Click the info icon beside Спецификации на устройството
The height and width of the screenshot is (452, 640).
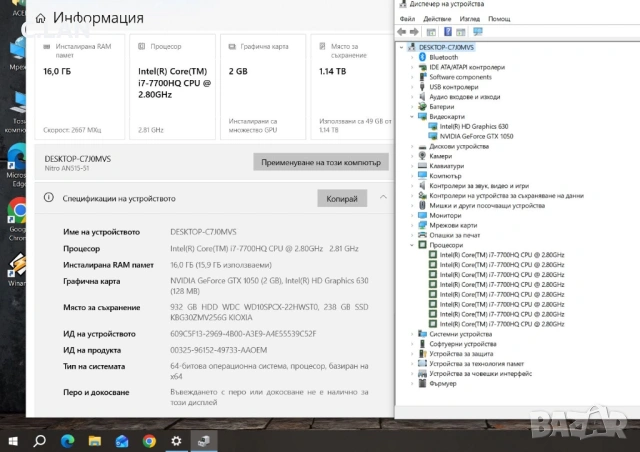49,198
